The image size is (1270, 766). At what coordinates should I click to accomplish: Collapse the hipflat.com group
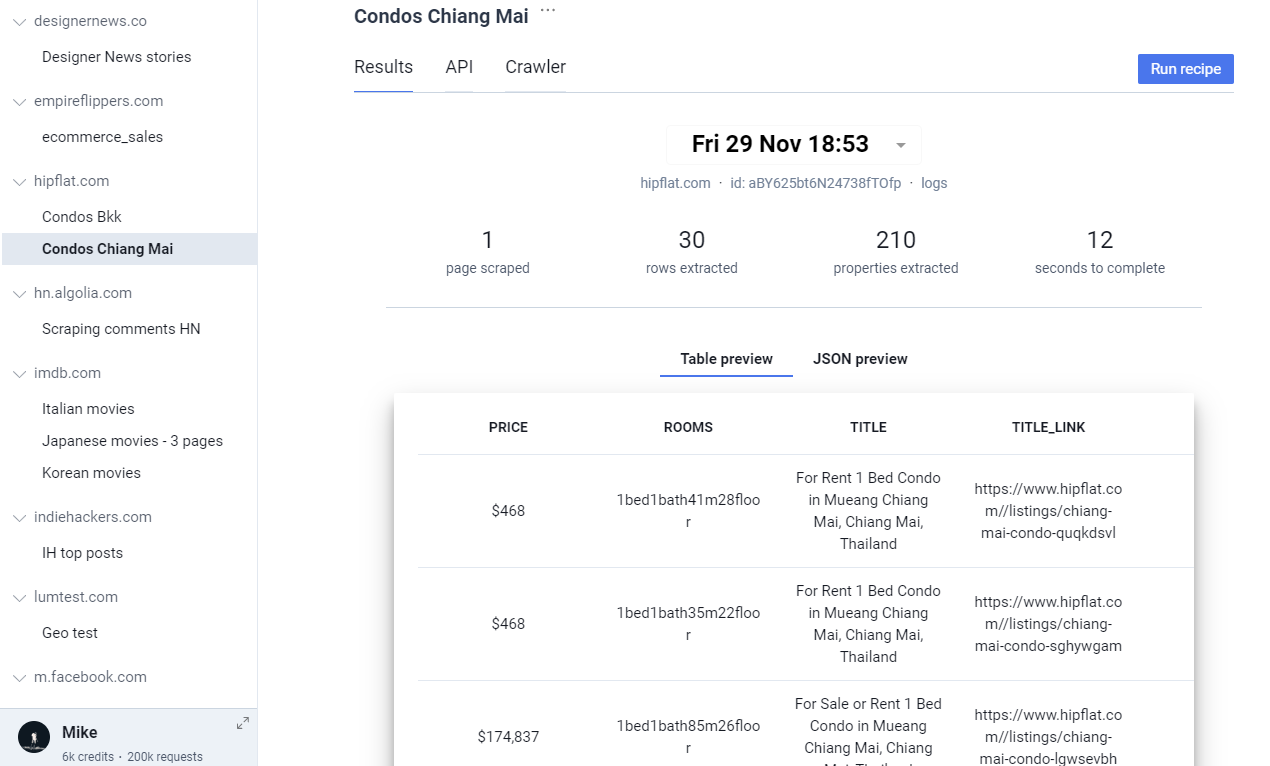(x=20, y=181)
